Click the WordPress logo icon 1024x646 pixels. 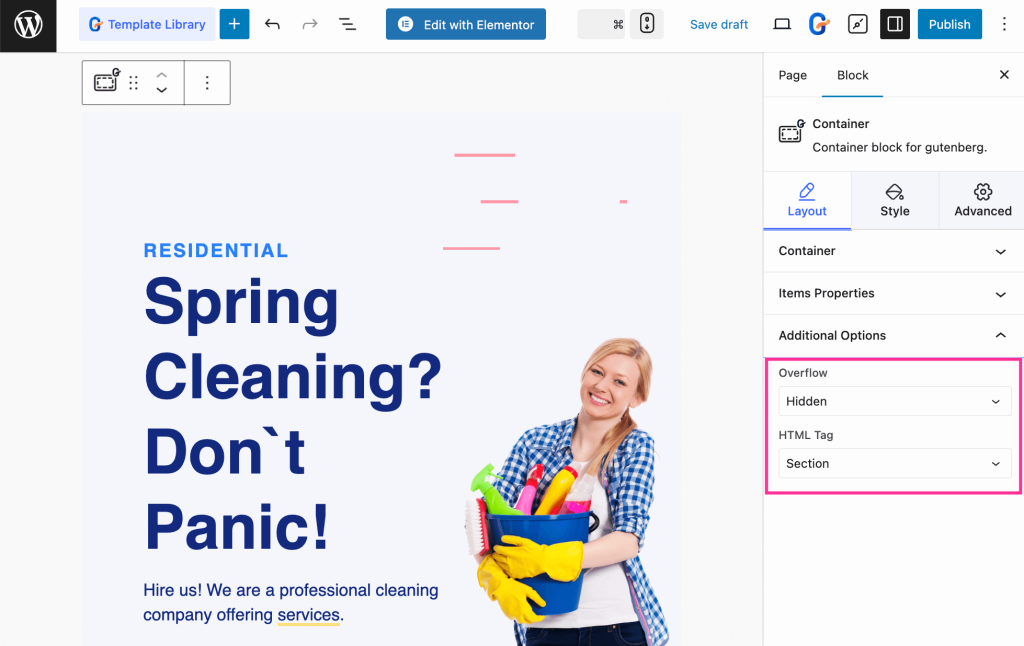pyautogui.click(x=26, y=24)
